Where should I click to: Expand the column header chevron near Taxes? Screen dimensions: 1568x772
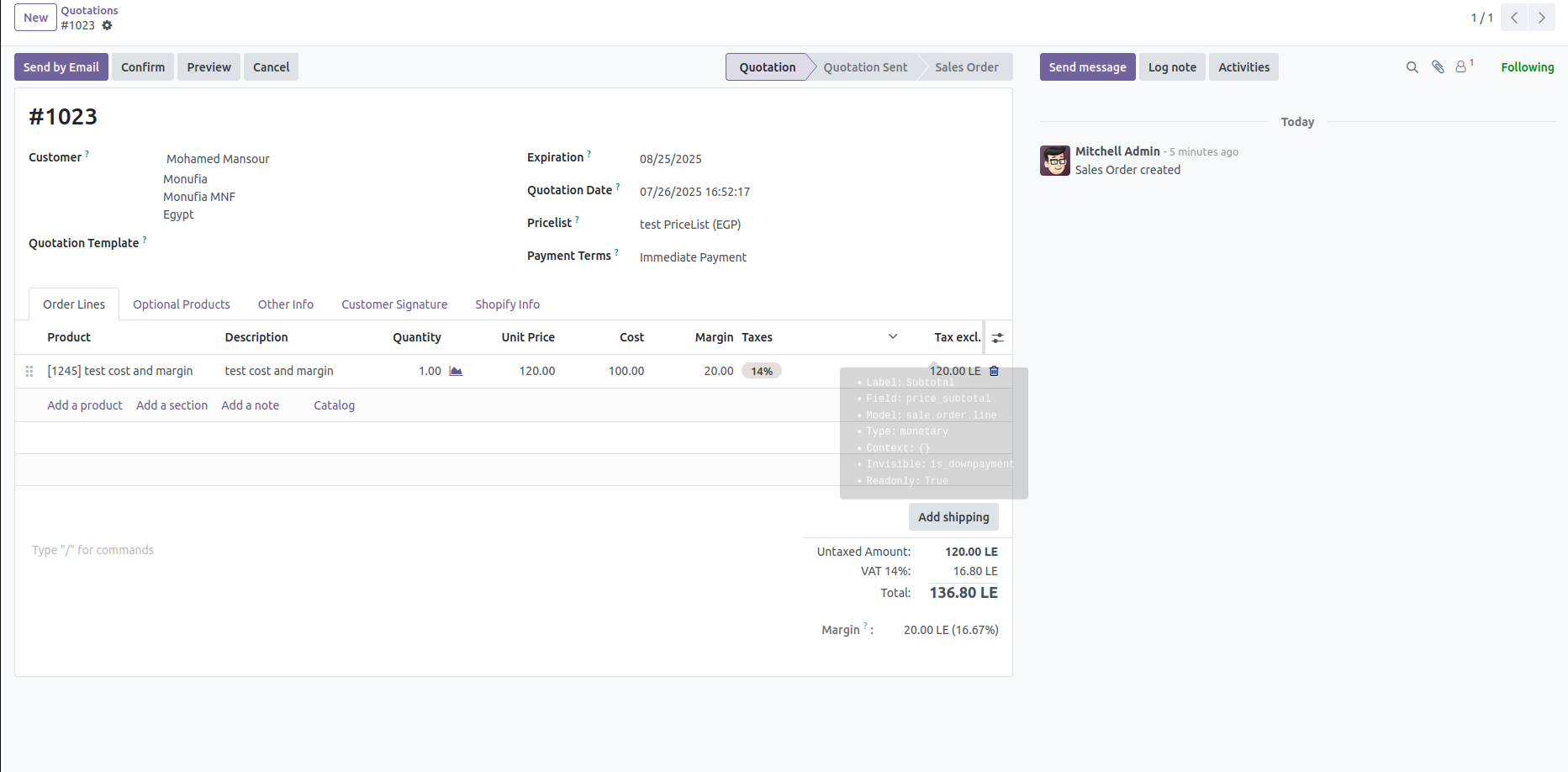point(893,336)
